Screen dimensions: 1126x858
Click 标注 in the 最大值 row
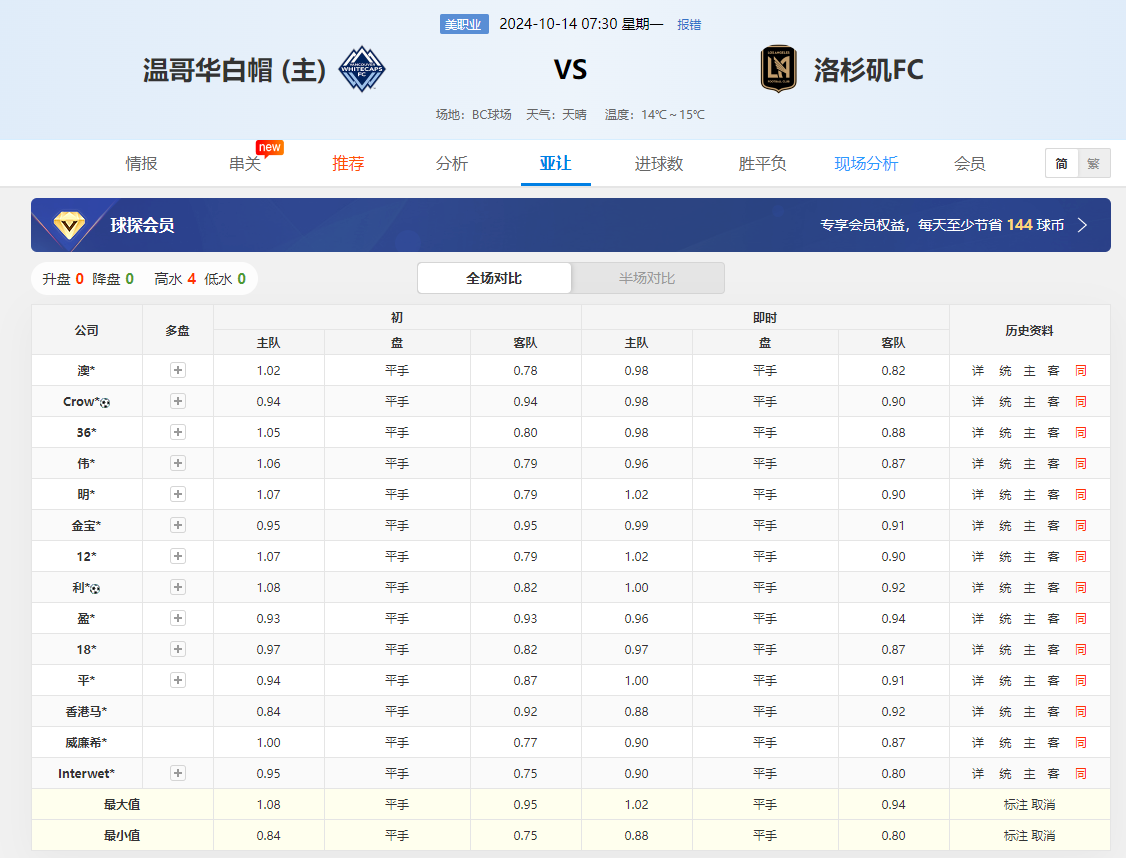click(1015, 805)
